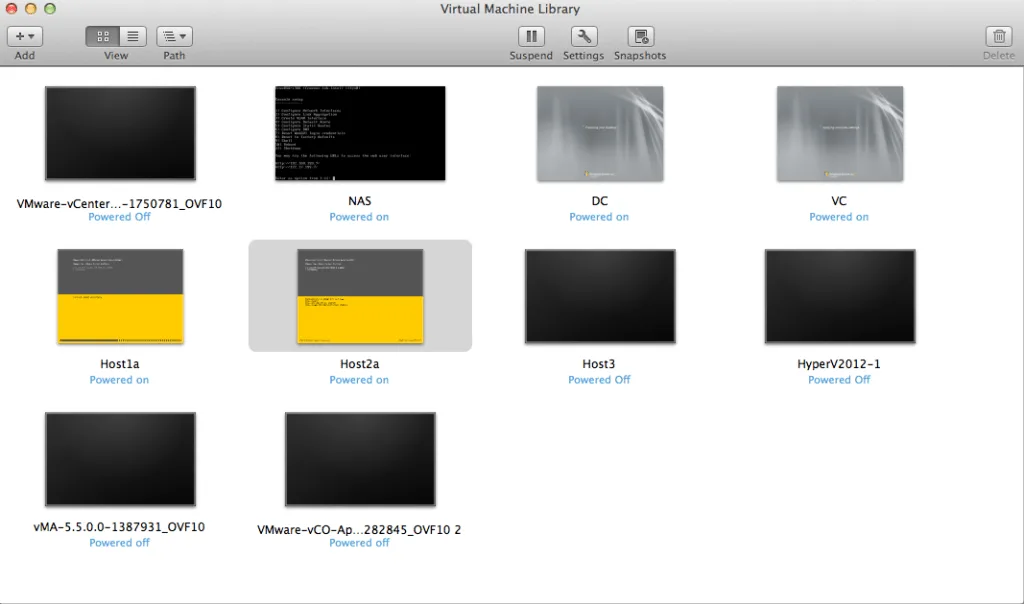Open the Add virtual machine dropdown

point(25,37)
